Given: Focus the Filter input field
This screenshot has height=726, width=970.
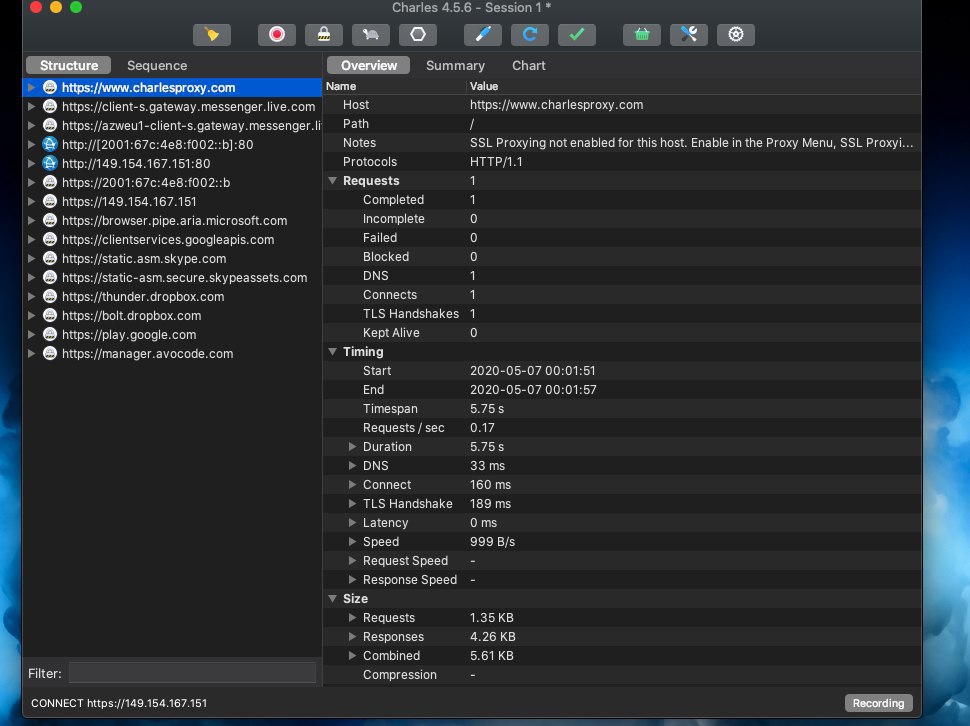Looking at the screenshot, I should tap(192, 673).
